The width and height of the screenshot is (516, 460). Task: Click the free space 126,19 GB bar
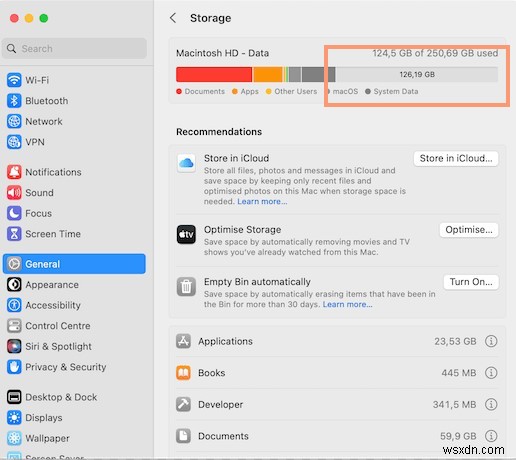(417, 74)
